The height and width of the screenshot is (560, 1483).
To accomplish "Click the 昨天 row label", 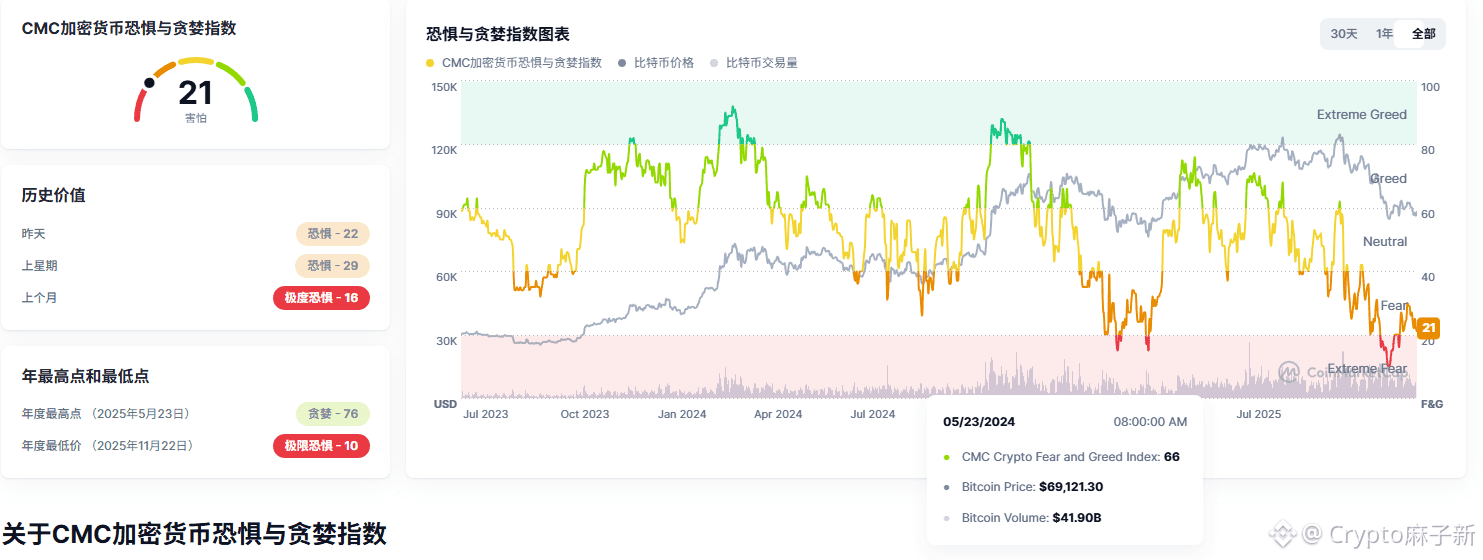I will pos(34,234).
